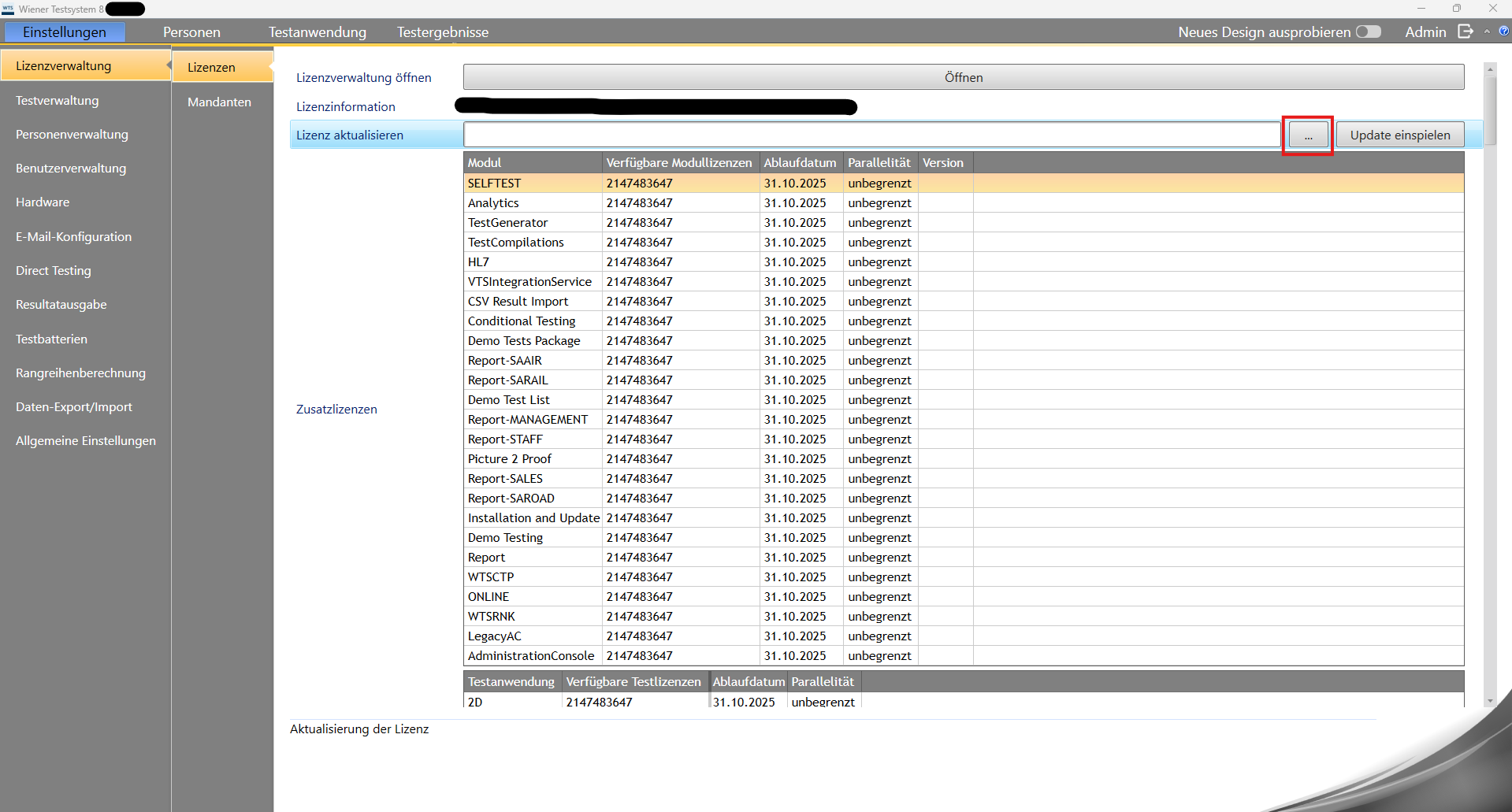
Task: Click the Öffnen button for Lizenzverwaltung
Action: [963, 77]
